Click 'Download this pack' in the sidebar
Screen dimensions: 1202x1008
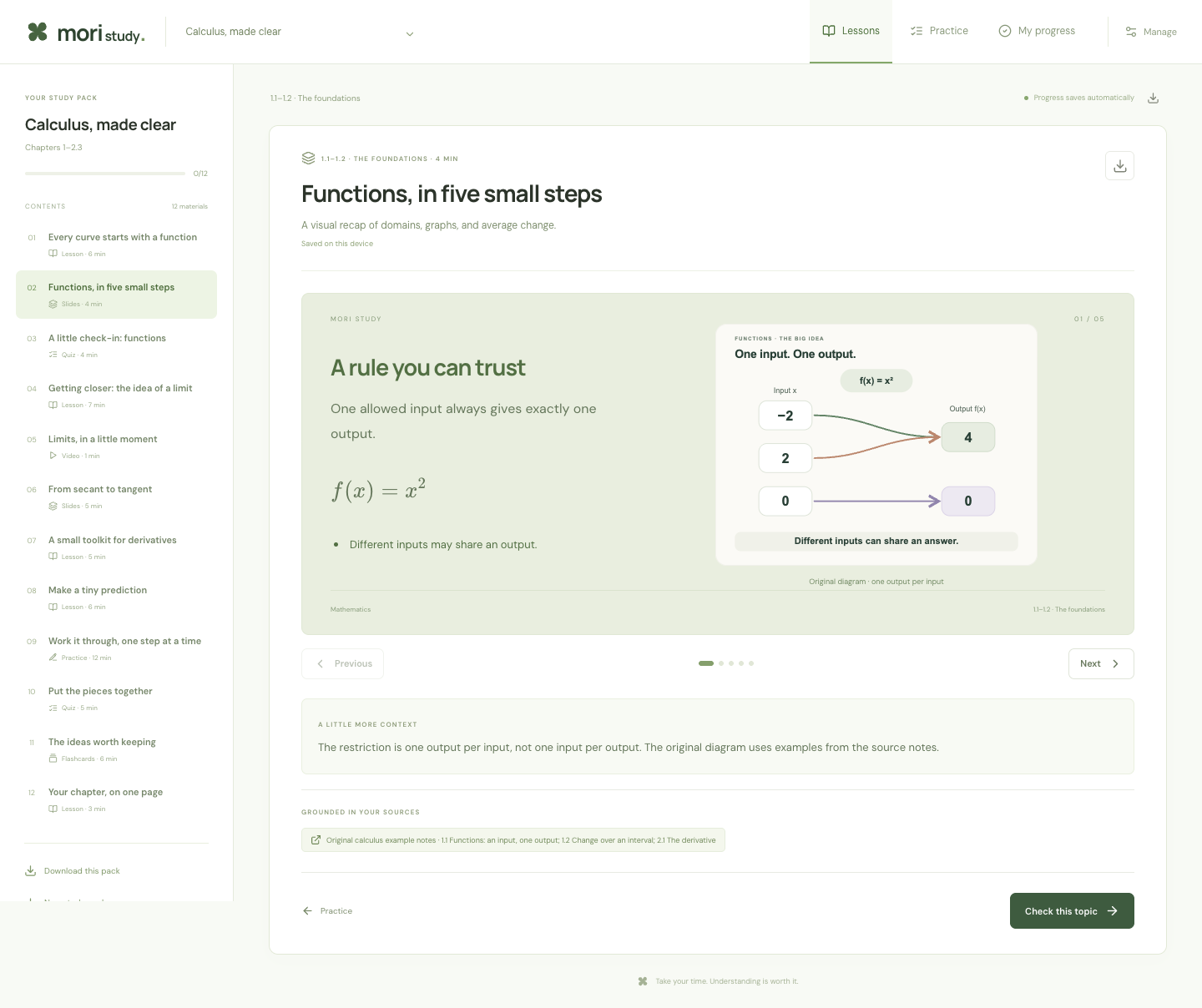[73, 871]
